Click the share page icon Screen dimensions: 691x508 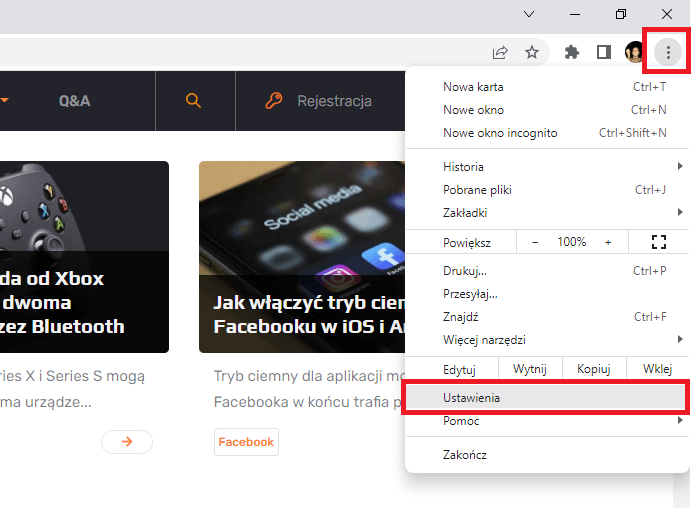(500, 52)
